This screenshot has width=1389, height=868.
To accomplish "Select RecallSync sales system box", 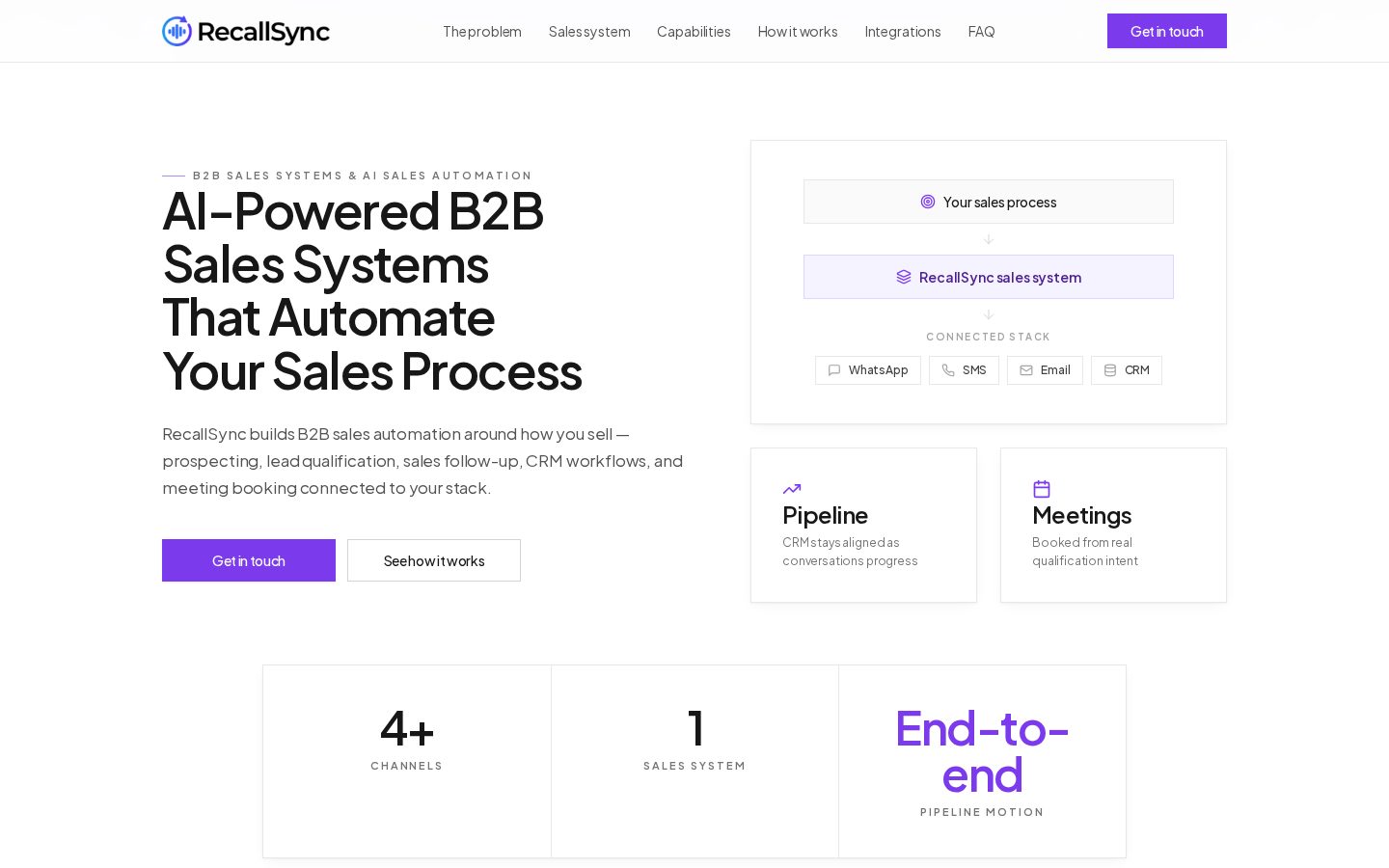I will [989, 277].
